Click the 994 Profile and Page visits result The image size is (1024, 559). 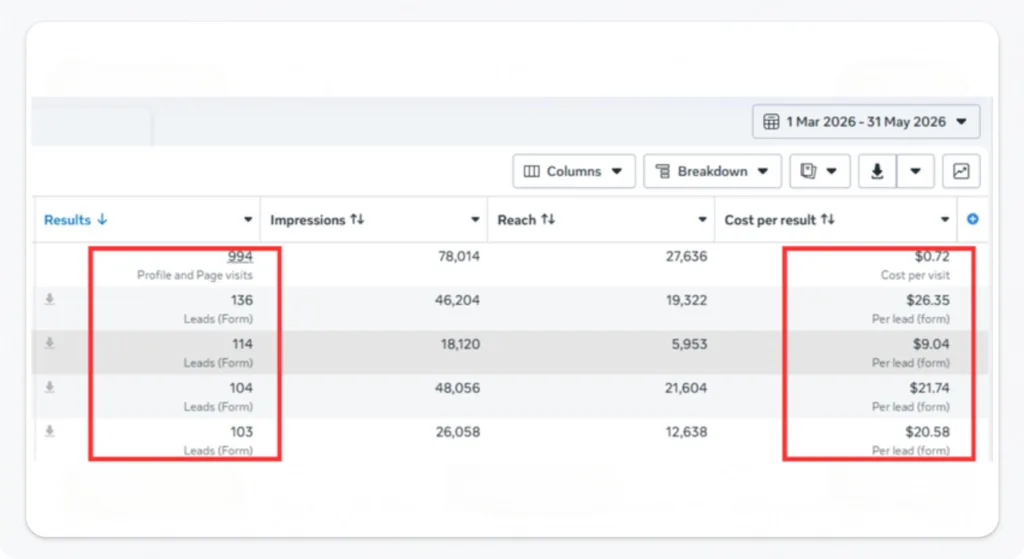click(x=240, y=257)
